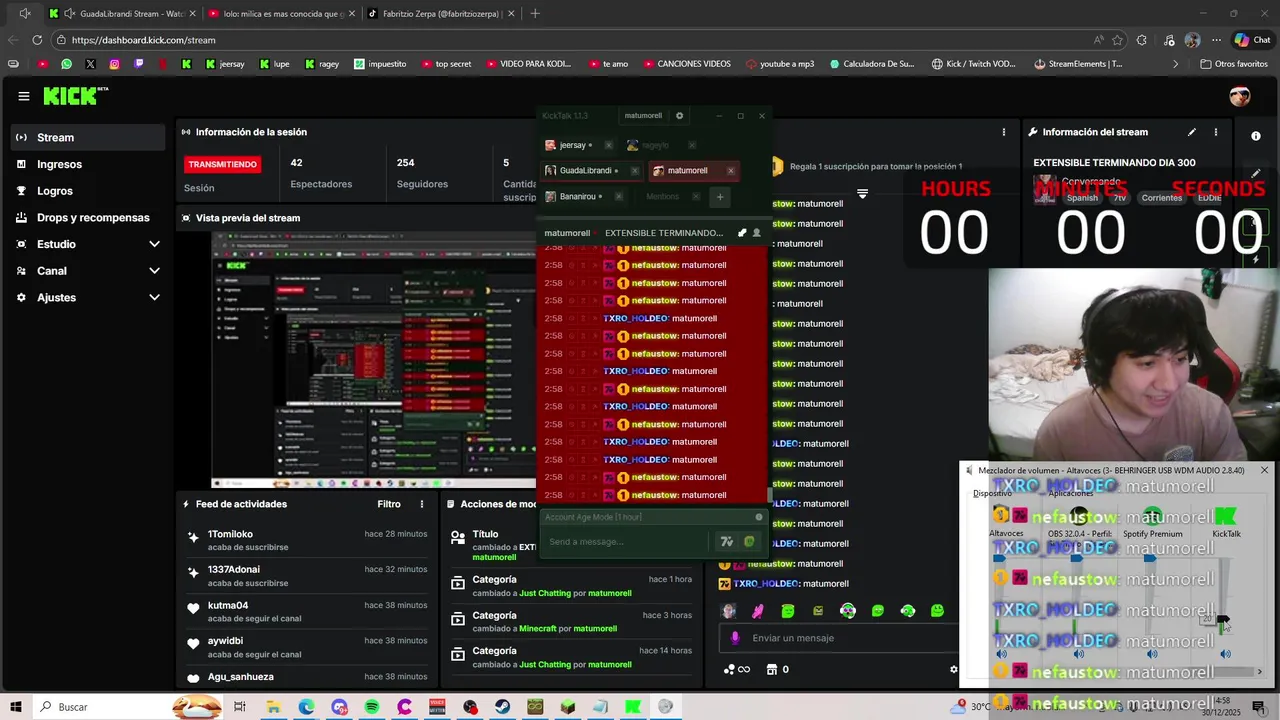Open Drops y recompensas in sidebar
Viewport: 1280px width, 720px height.
click(88, 217)
